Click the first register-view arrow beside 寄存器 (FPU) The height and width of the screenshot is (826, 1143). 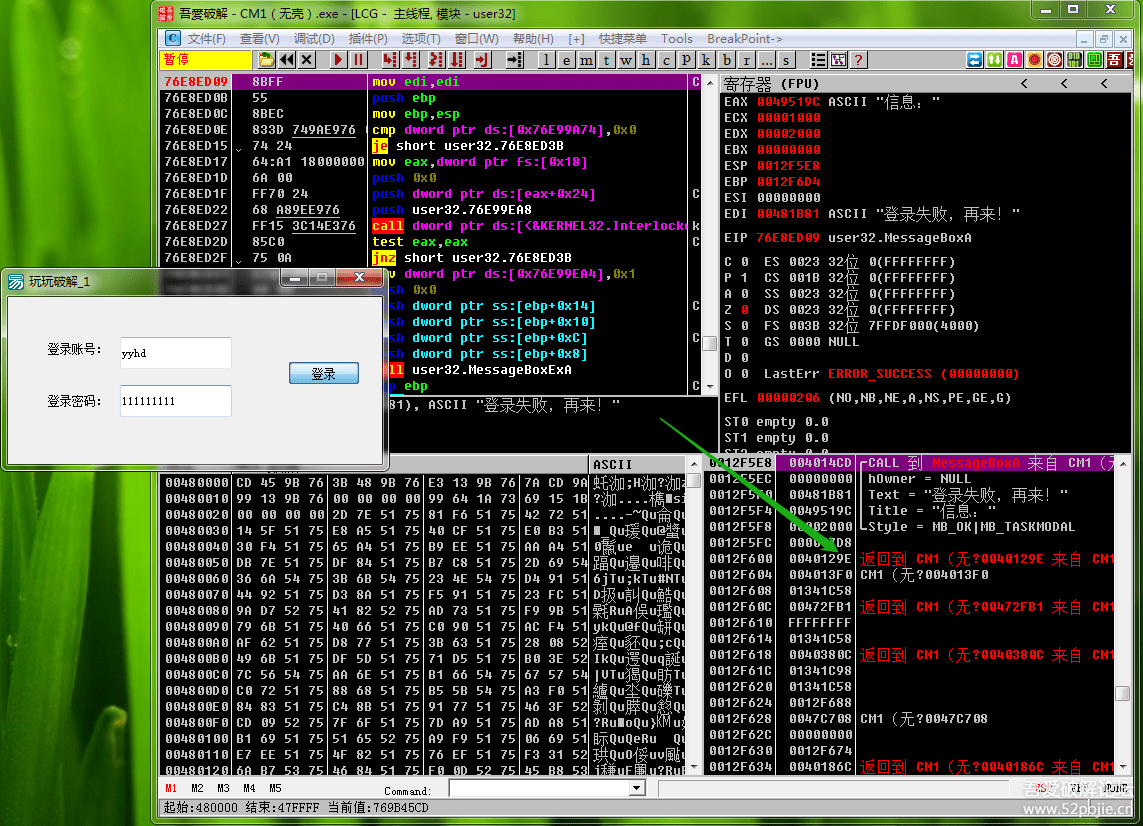(1023, 83)
